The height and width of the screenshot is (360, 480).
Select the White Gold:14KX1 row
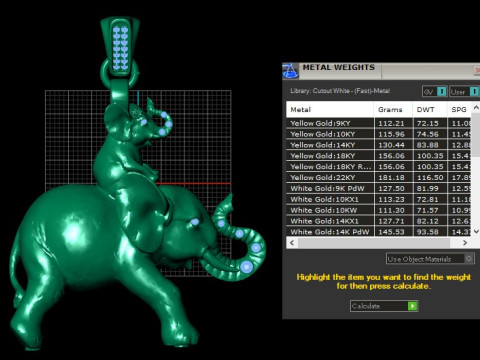(x=379, y=221)
